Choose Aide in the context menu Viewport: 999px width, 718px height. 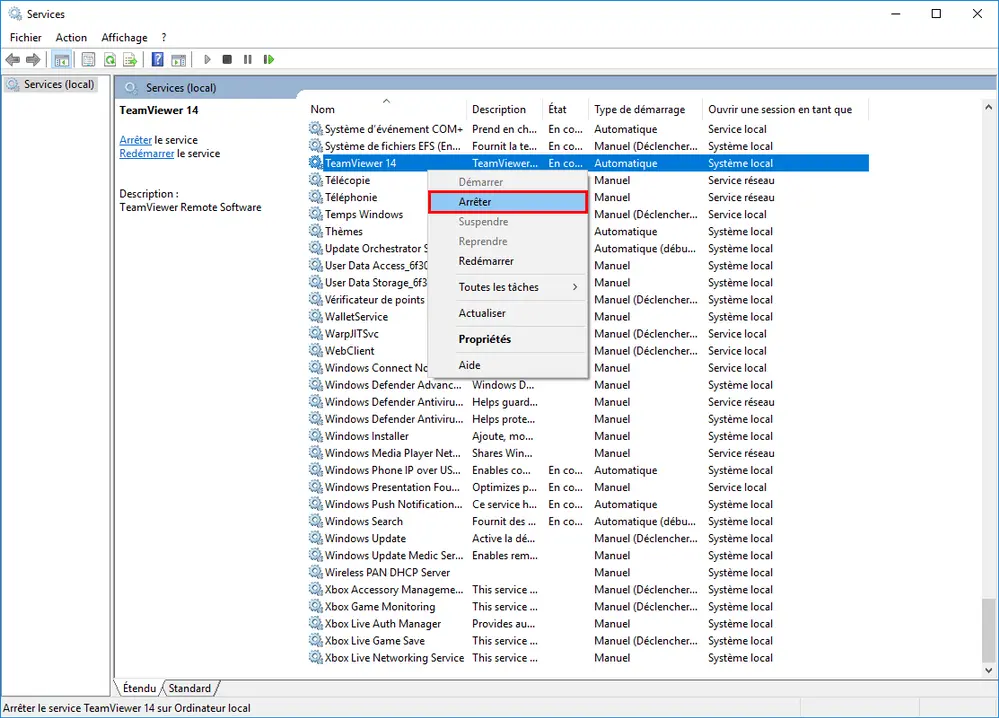[507, 365]
